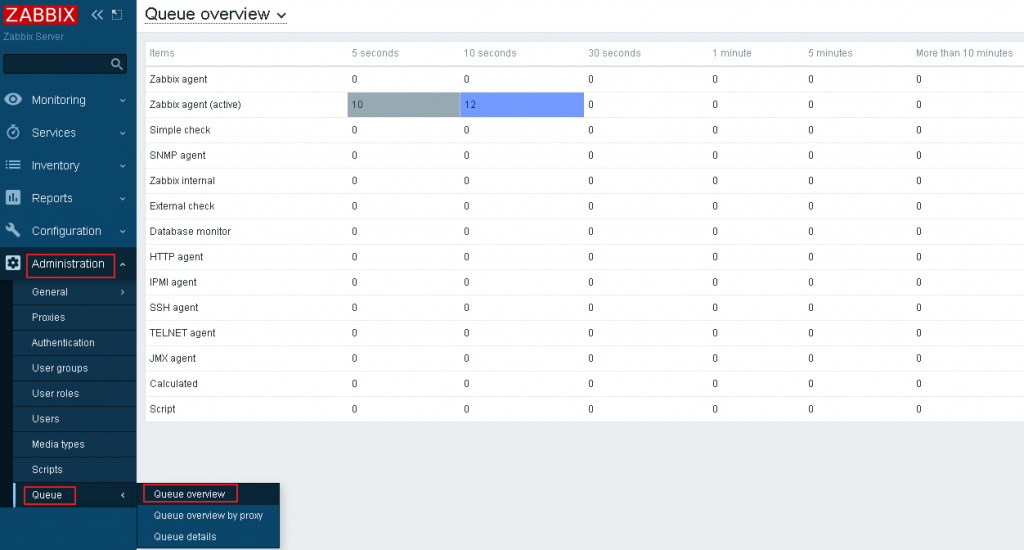Open the Reports menu
Screen dimensions: 1024x550
tap(52, 198)
